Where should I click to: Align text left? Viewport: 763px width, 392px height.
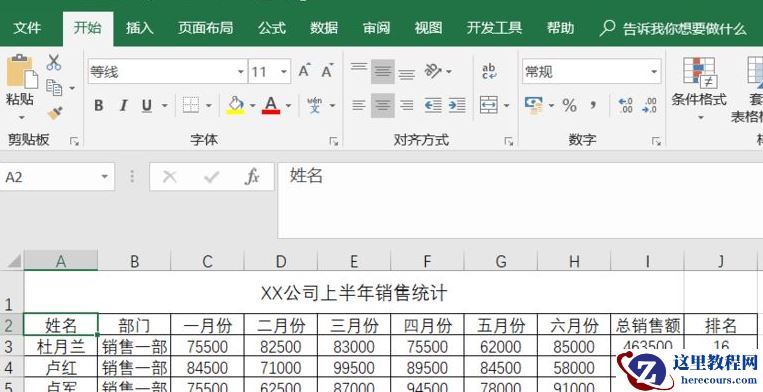pos(359,105)
